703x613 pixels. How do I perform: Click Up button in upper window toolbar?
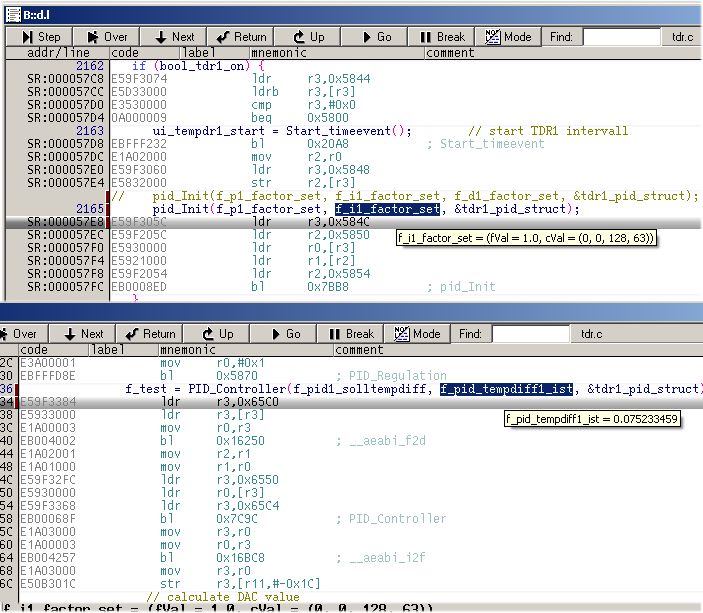(308, 37)
